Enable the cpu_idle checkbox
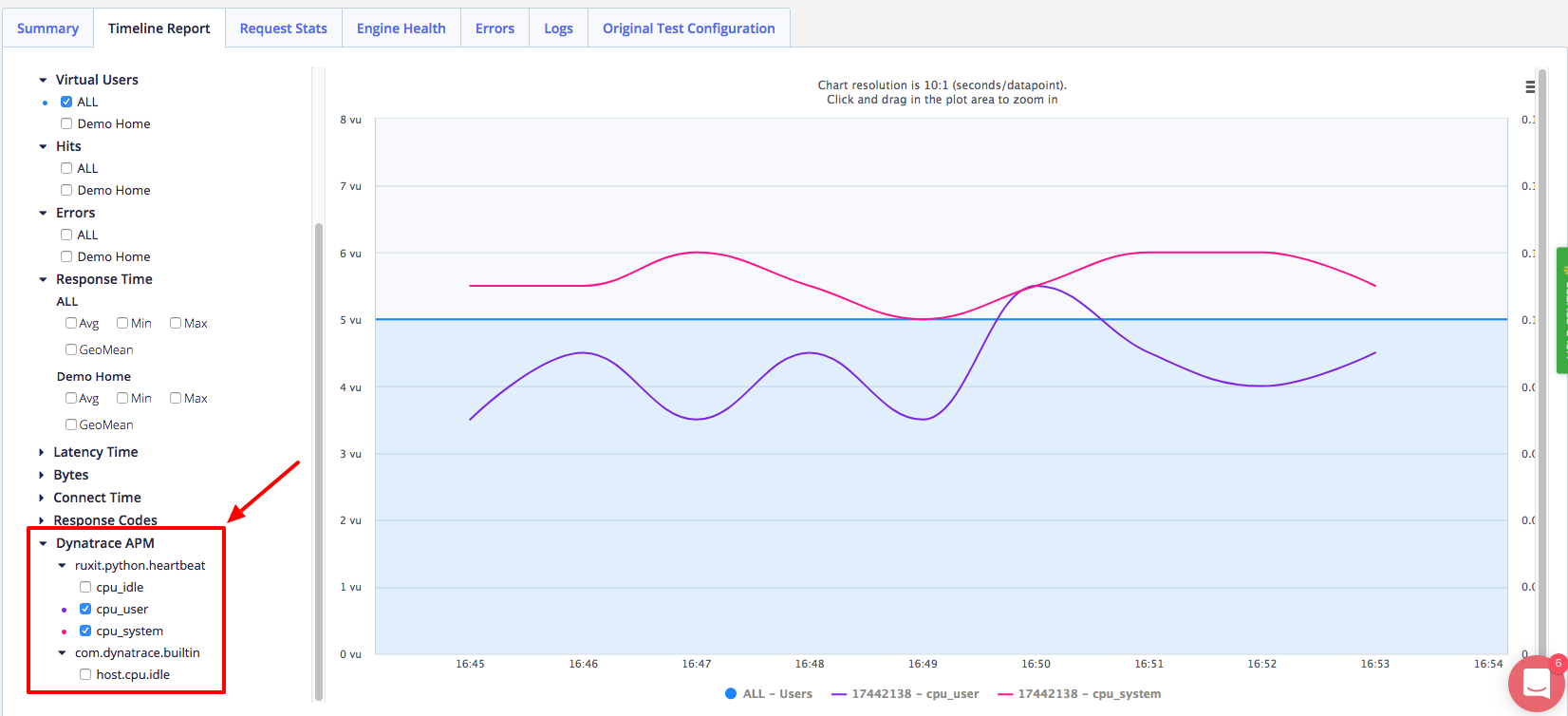 85,587
